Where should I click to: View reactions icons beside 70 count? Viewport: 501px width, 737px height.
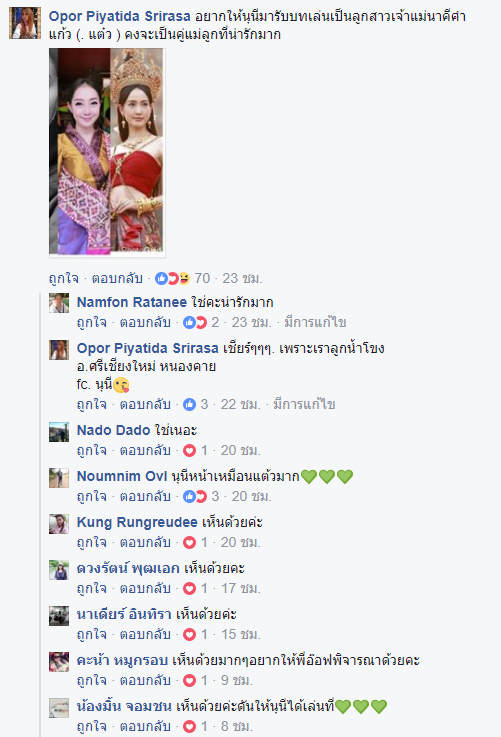[x=172, y=278]
